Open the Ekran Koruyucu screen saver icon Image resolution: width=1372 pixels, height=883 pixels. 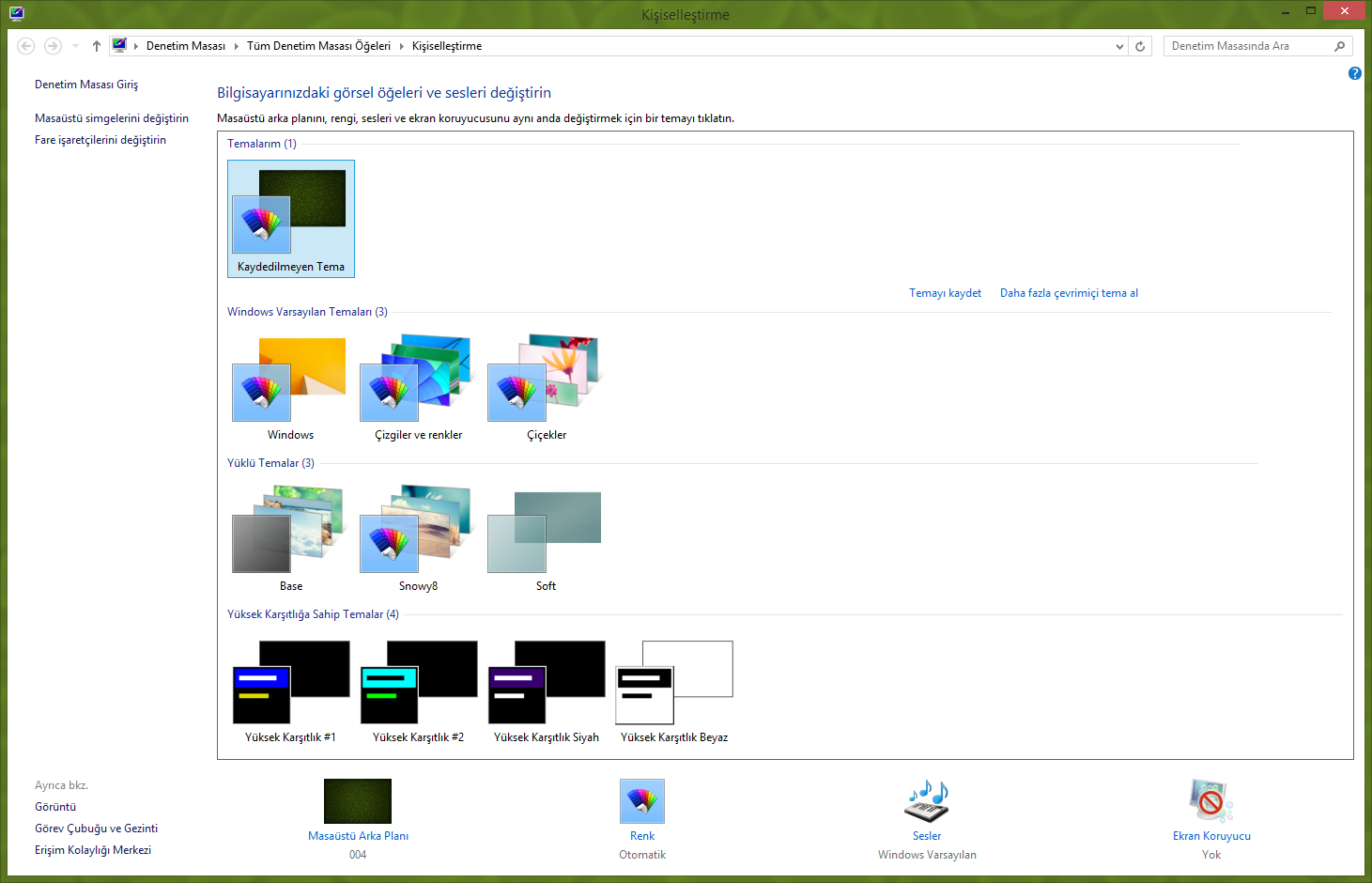1210,801
